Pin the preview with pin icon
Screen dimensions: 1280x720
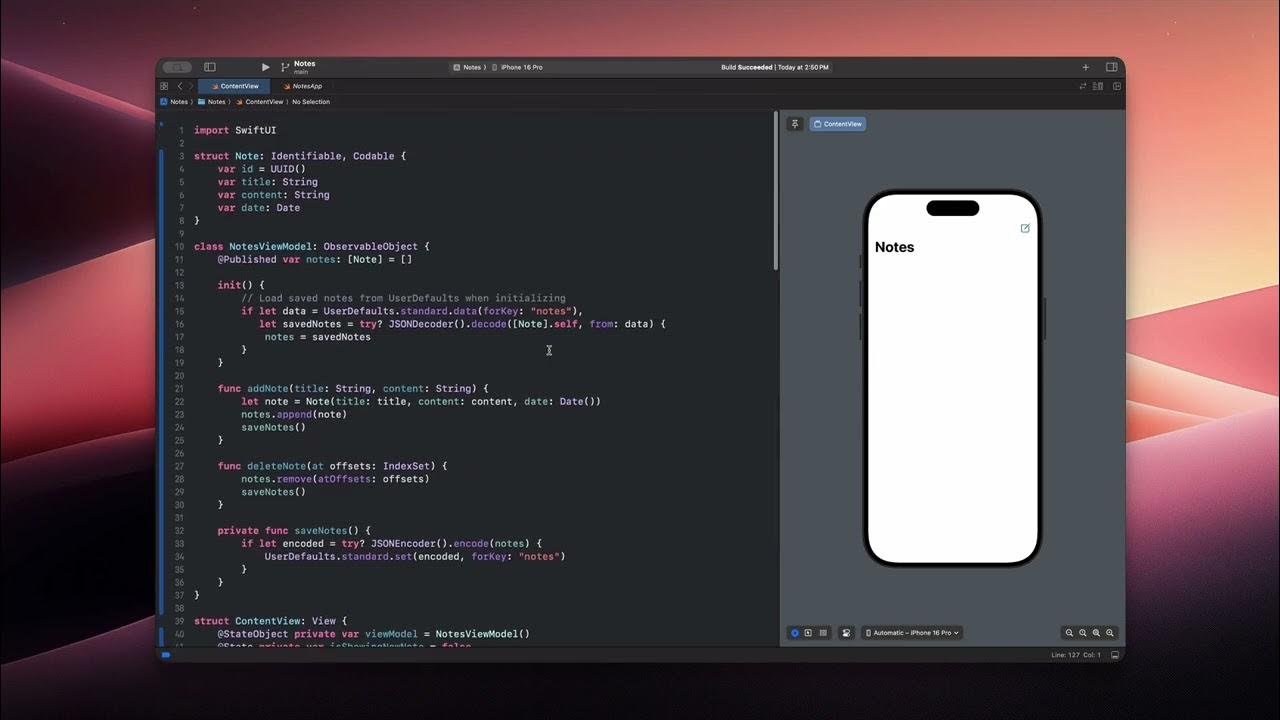[x=795, y=124]
